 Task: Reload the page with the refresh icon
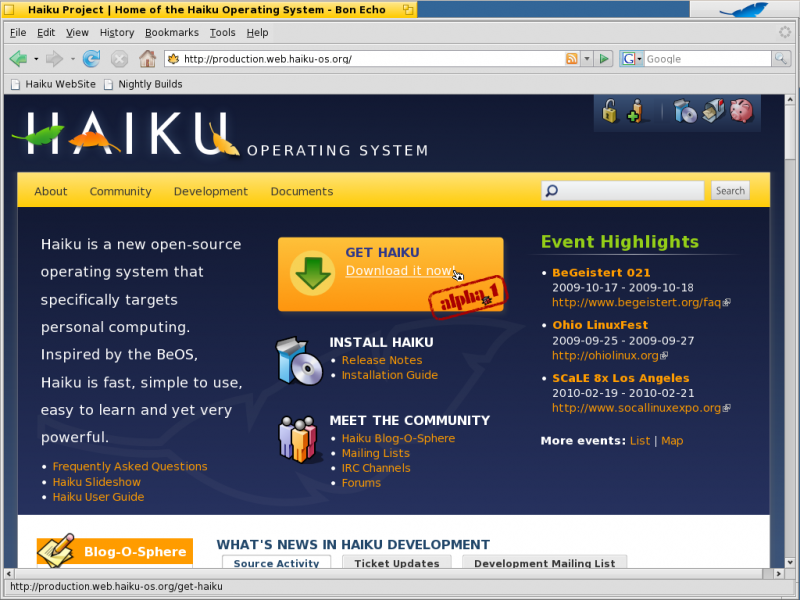click(x=91, y=59)
